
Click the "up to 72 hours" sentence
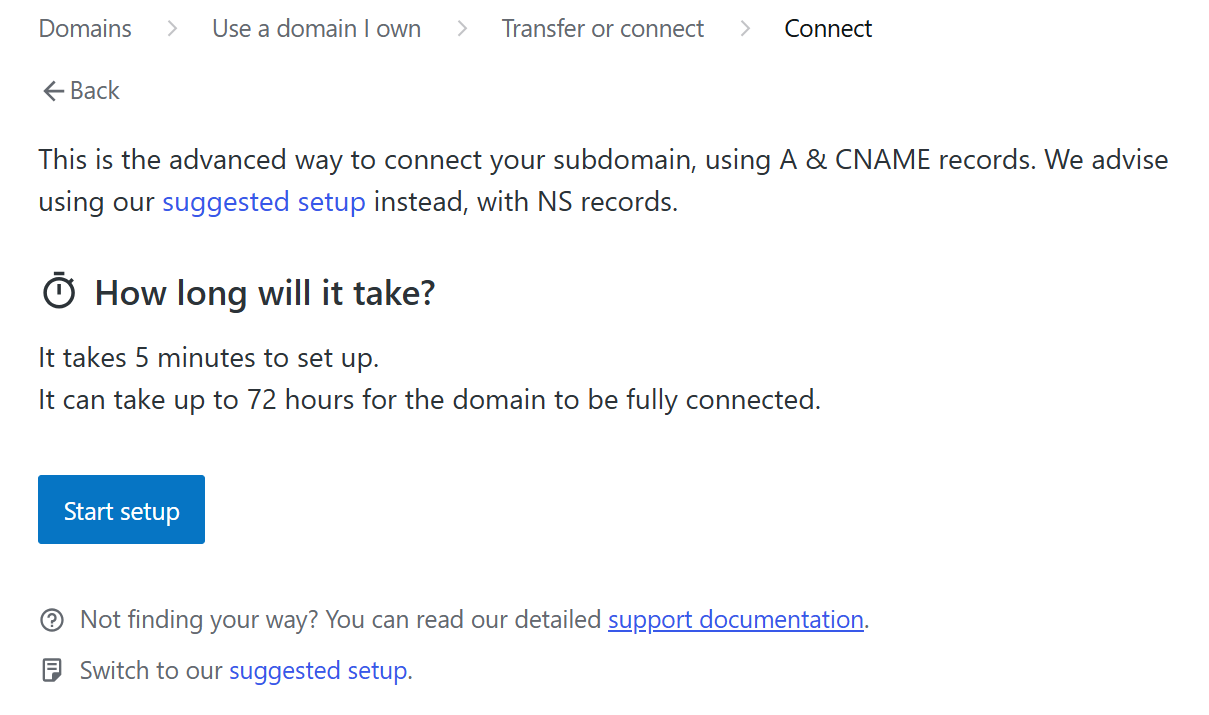[x=429, y=400]
